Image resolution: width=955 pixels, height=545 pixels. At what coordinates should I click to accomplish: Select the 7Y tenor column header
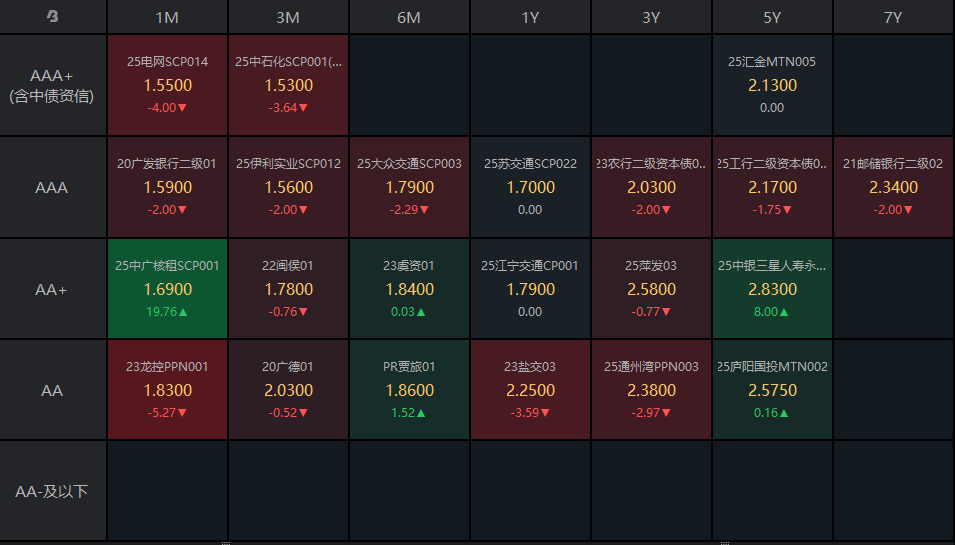pos(893,17)
